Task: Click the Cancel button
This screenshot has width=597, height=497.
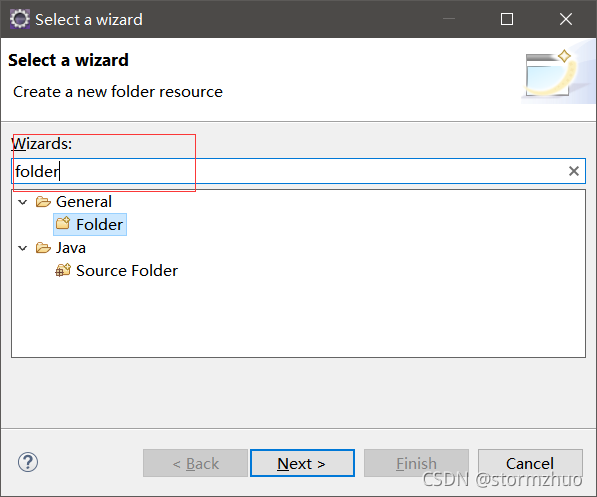Action: 530,463
